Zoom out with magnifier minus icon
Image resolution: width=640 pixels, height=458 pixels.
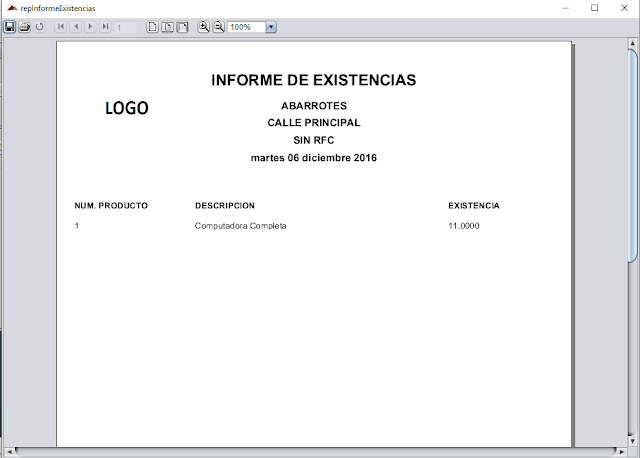tap(218, 27)
